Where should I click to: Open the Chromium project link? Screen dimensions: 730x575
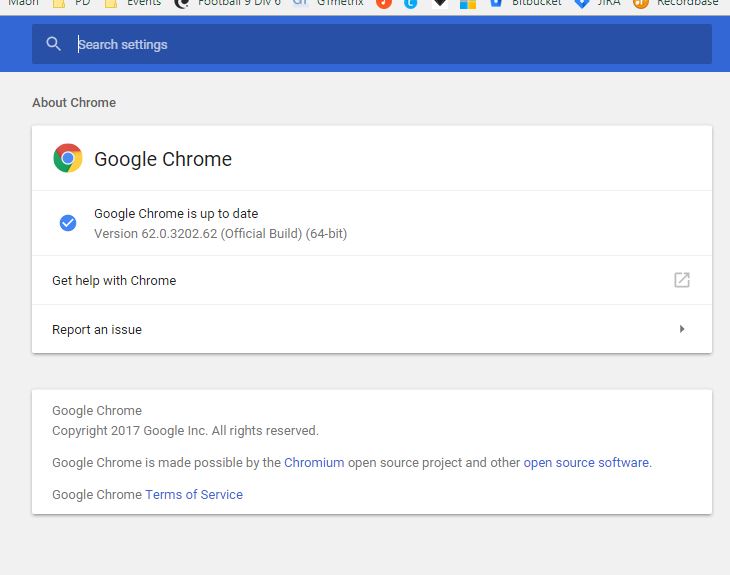click(314, 463)
